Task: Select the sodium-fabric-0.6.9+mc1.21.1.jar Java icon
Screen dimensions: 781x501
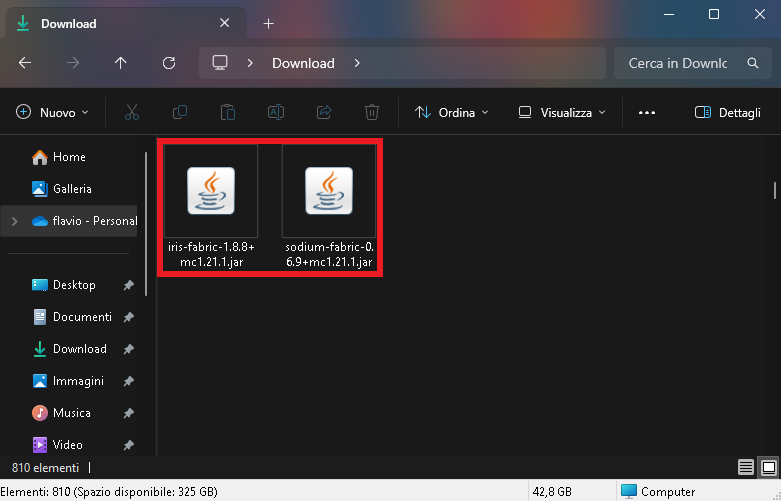Action: pos(329,191)
